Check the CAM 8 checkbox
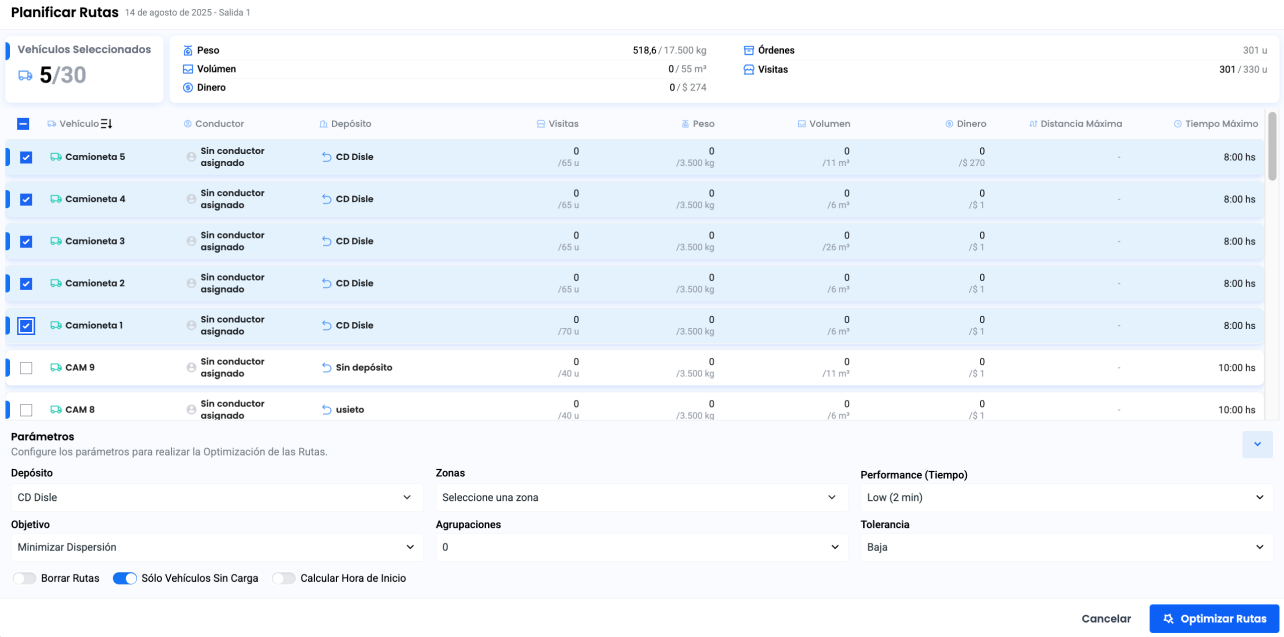This screenshot has width=1284, height=637. tap(26, 410)
